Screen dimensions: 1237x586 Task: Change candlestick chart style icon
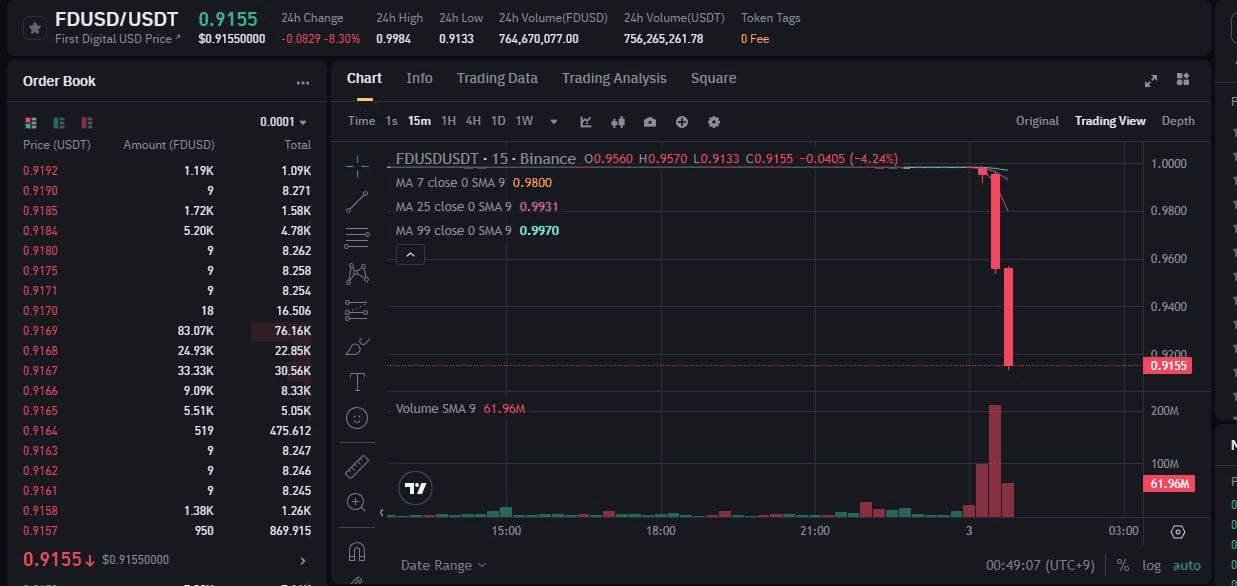618,122
